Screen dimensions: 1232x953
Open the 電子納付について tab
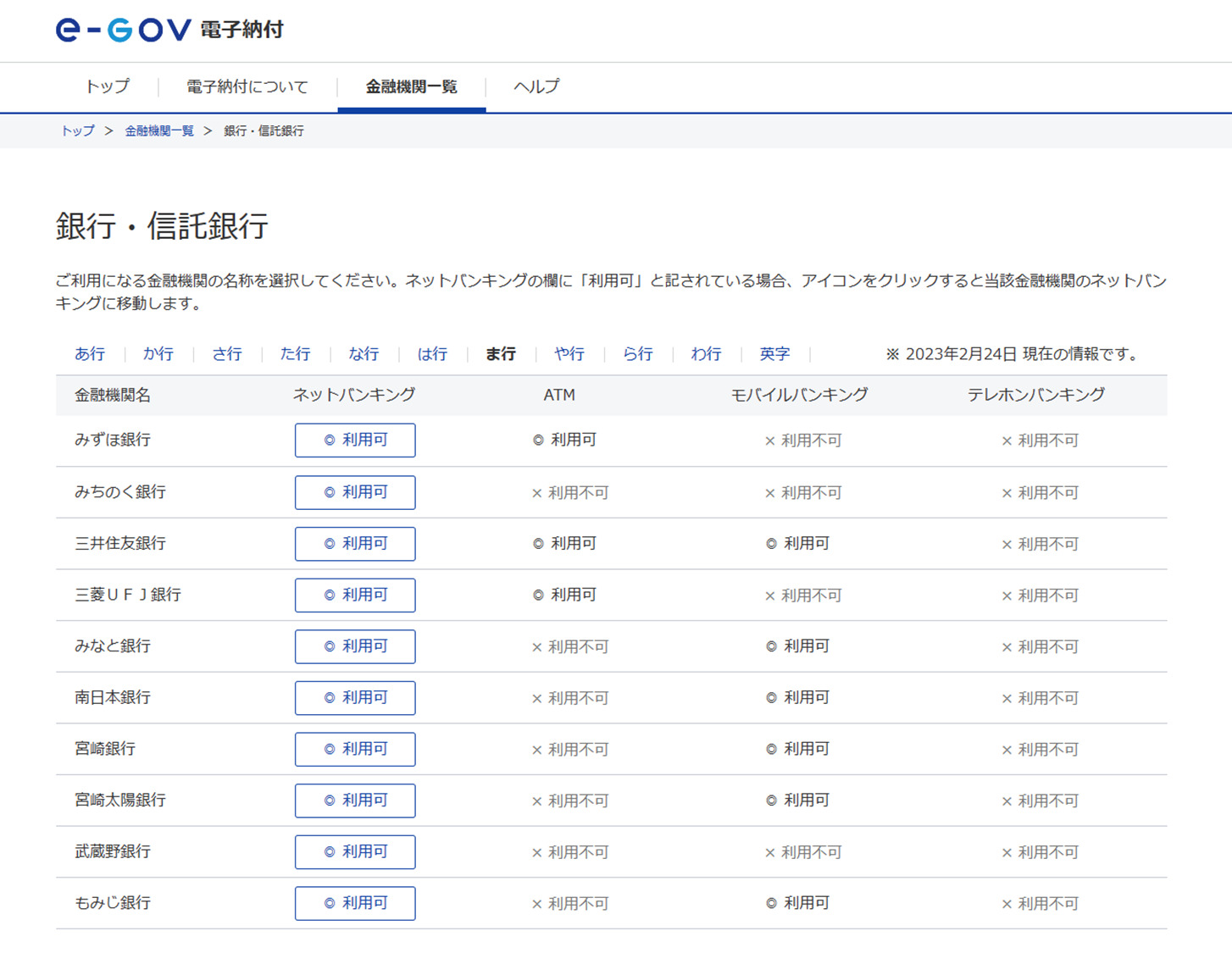point(247,86)
